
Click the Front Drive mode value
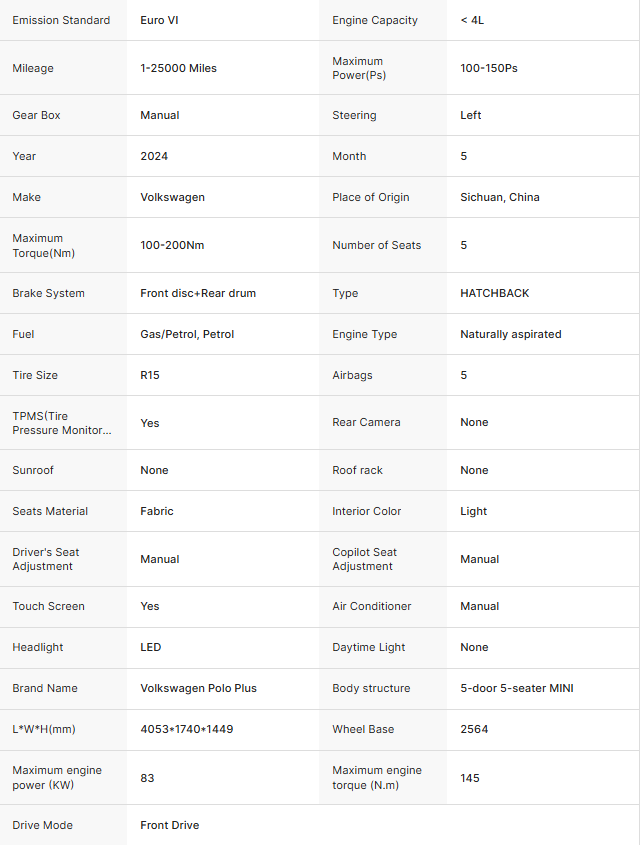pyautogui.click(x=169, y=825)
